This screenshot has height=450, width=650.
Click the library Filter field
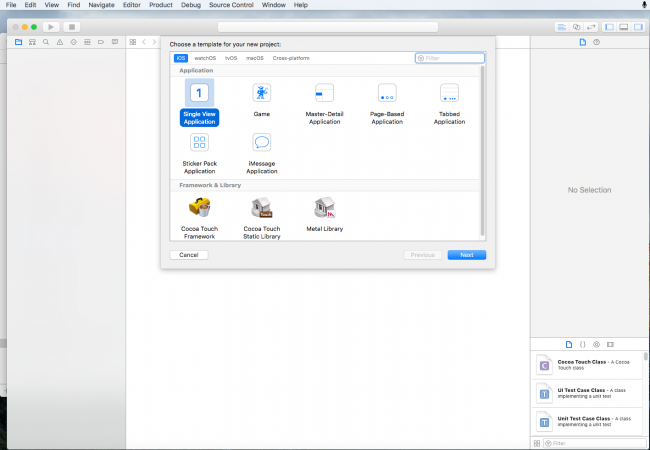[x=595, y=443]
